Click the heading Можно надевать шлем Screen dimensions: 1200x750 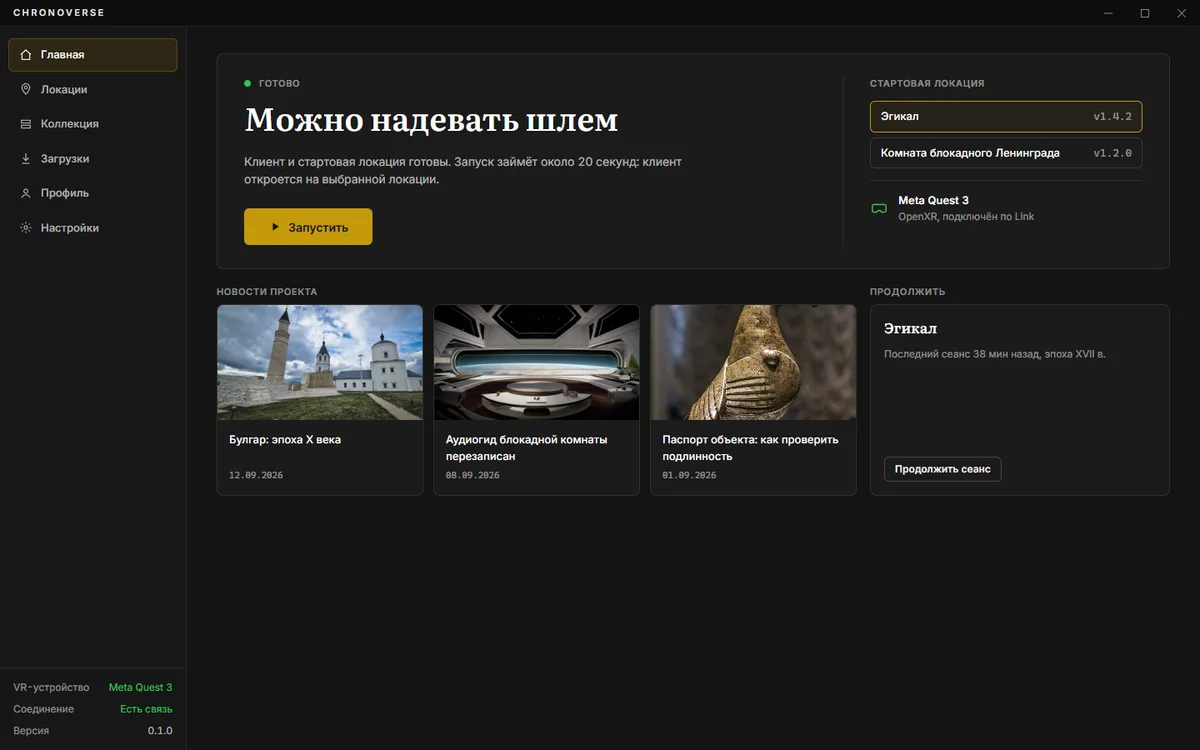(431, 120)
